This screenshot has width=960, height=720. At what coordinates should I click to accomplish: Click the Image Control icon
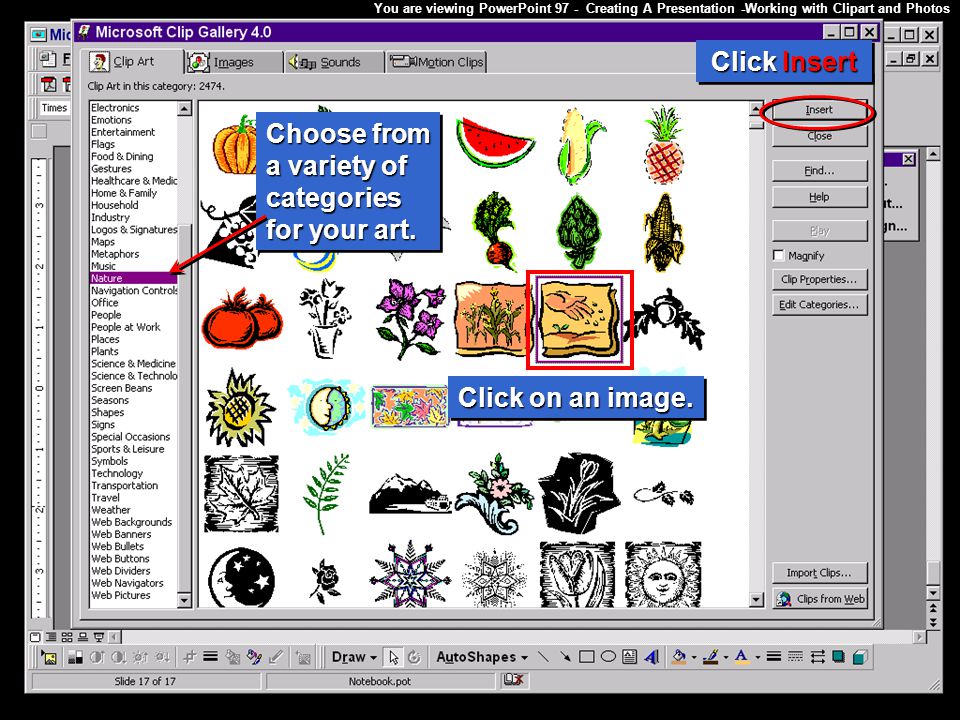coord(75,658)
